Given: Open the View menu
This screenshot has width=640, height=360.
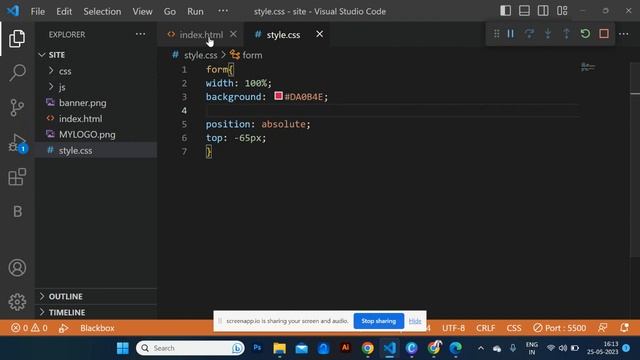Looking at the screenshot, I should 142,11.
